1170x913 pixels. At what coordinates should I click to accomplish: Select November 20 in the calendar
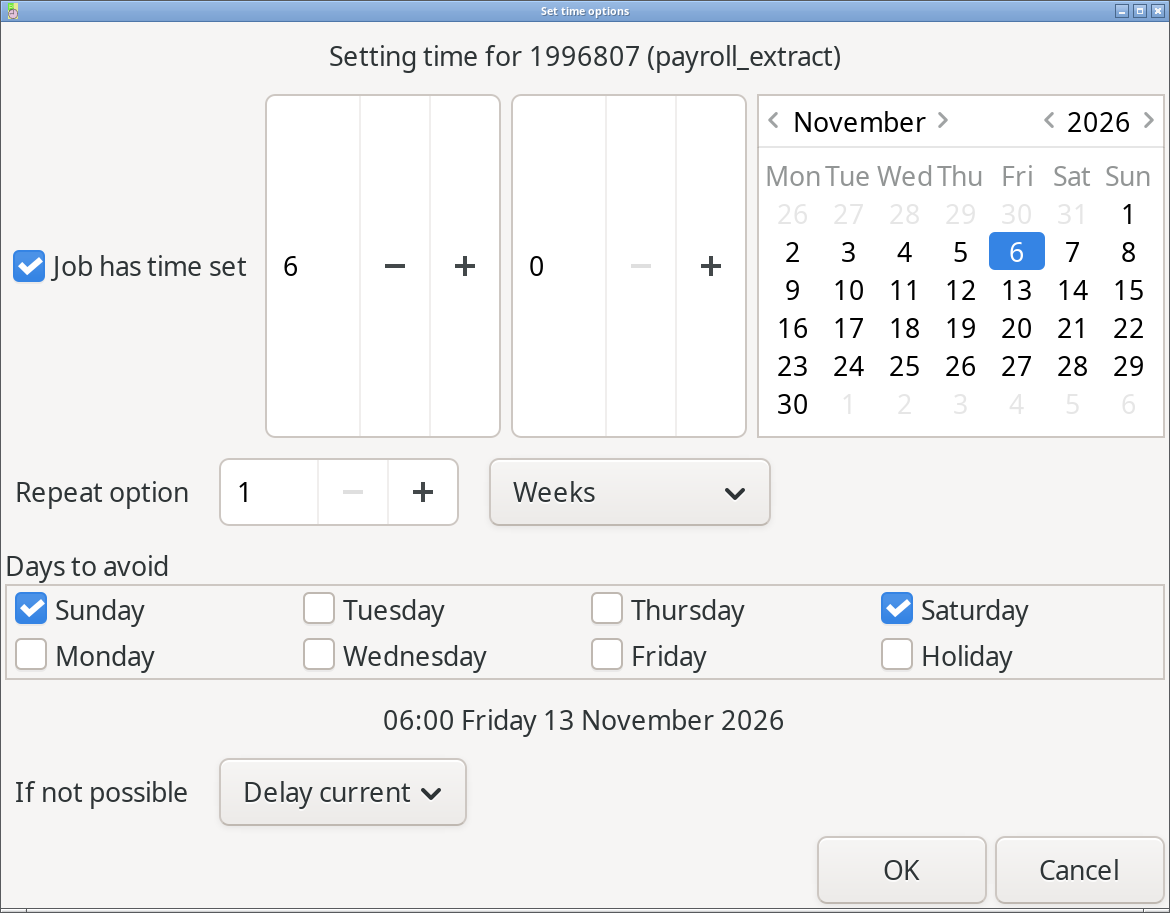coord(1016,328)
